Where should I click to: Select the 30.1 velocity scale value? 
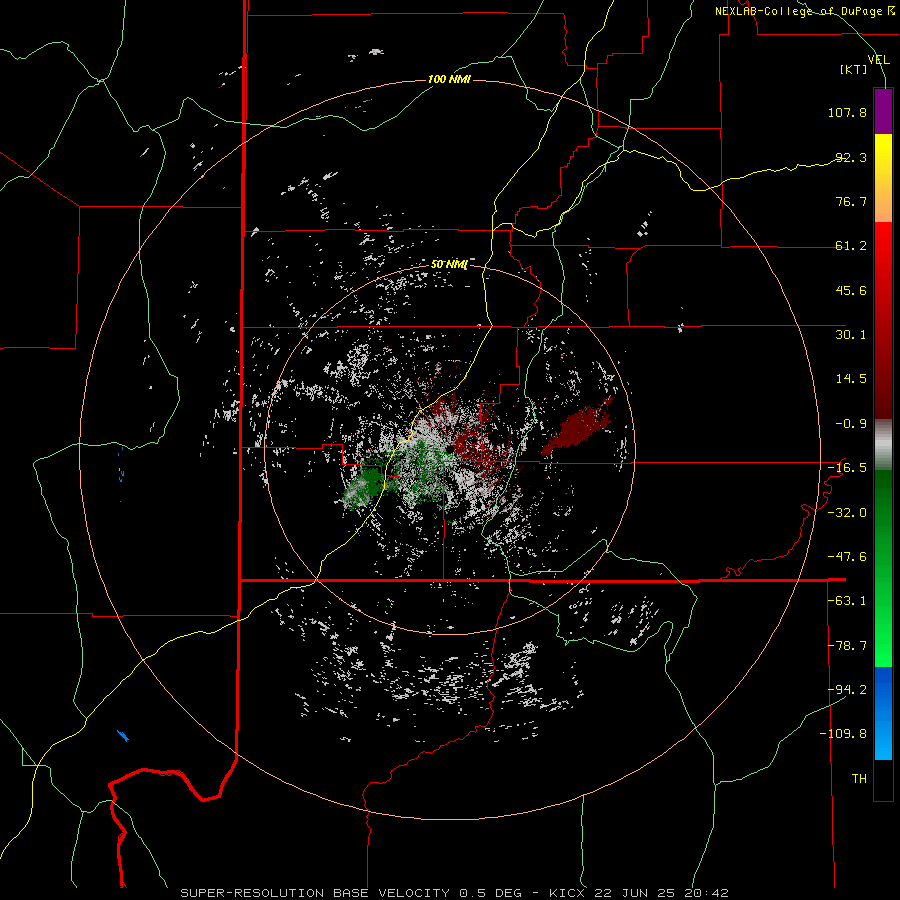click(851, 335)
